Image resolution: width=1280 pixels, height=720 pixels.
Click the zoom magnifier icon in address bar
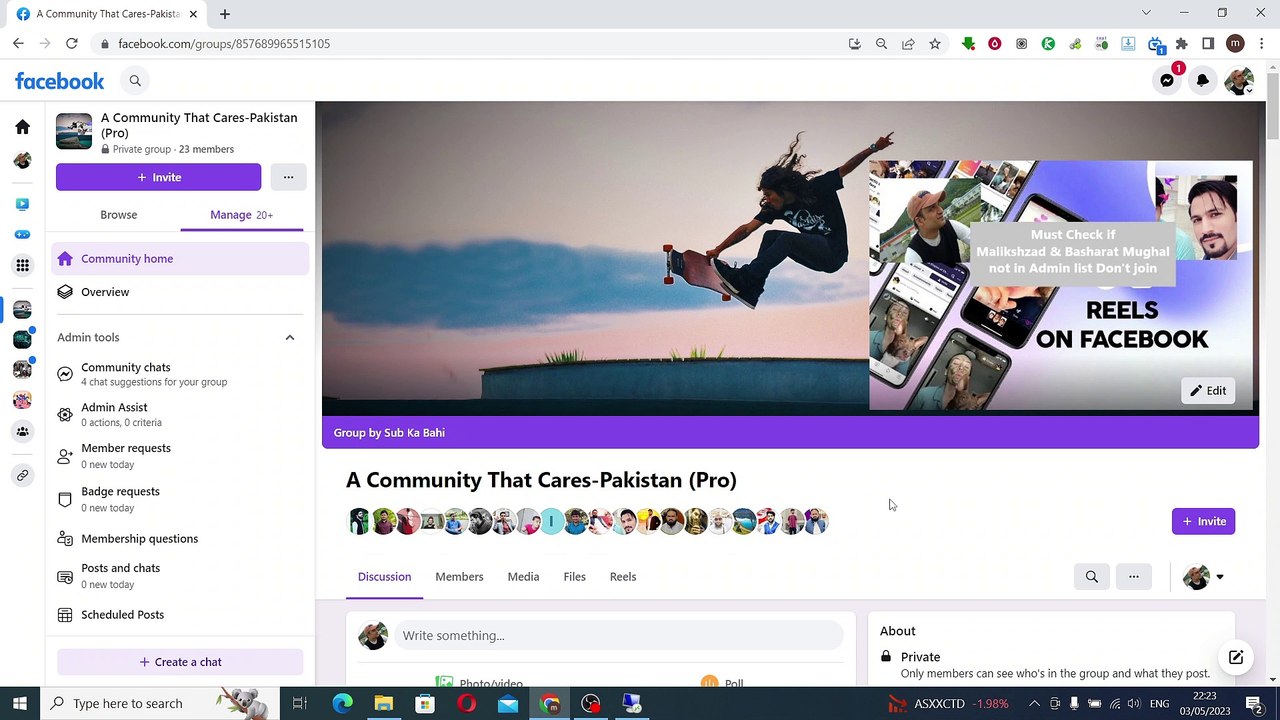coord(881,44)
